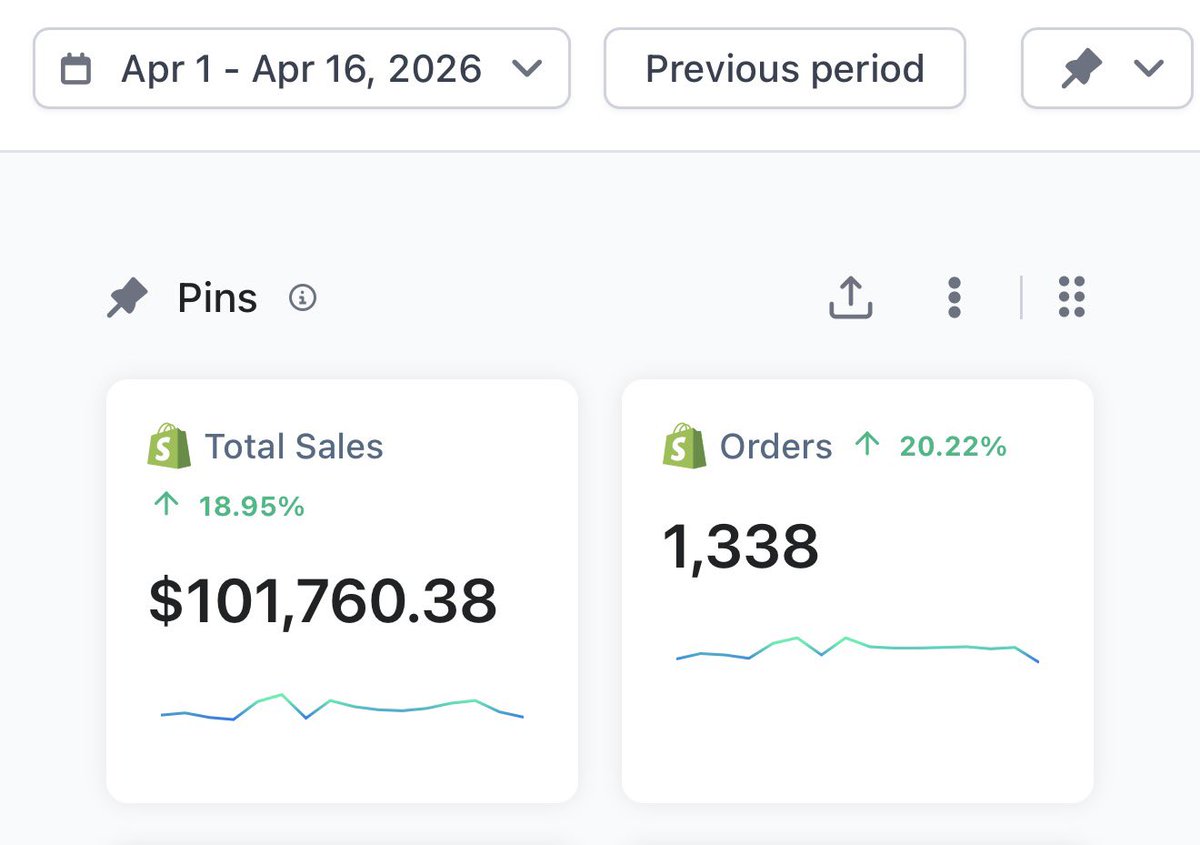Click the six-dot grid layout icon

coord(1071,297)
